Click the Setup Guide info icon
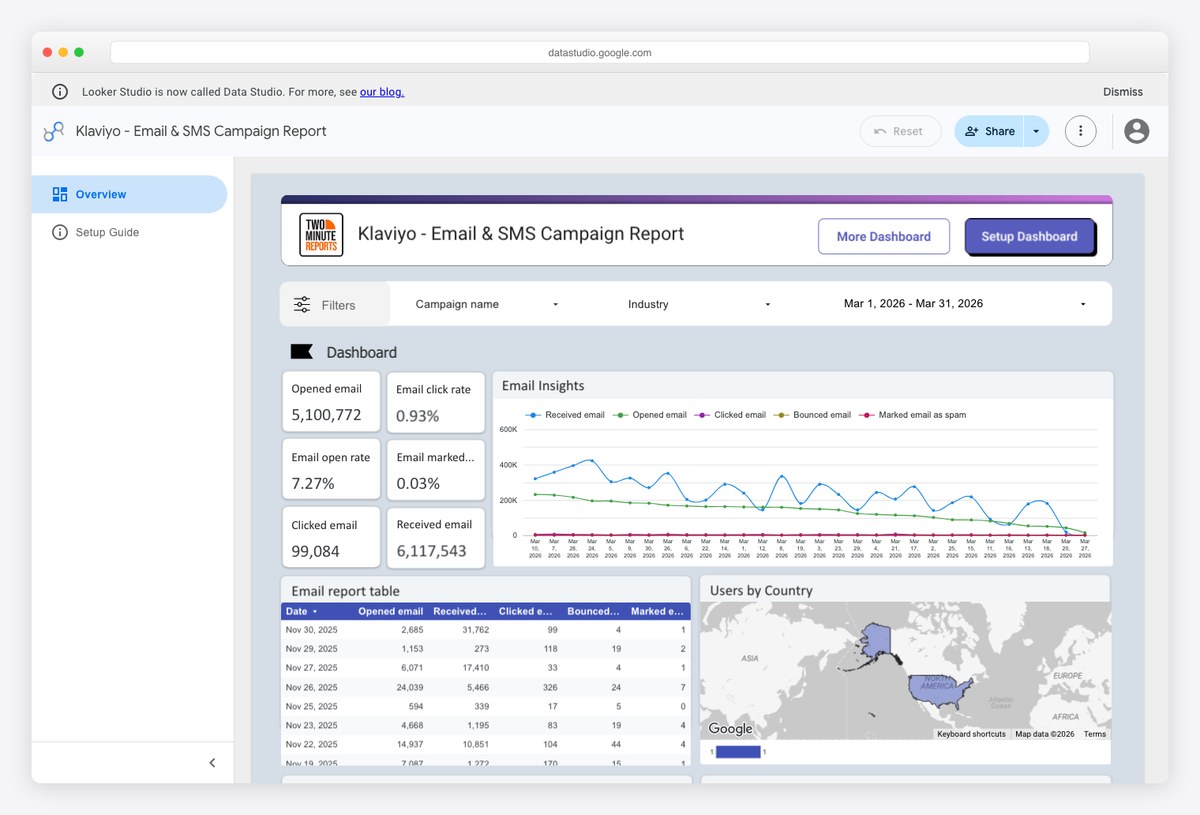Viewport: 1200px width, 815px height. (60, 232)
